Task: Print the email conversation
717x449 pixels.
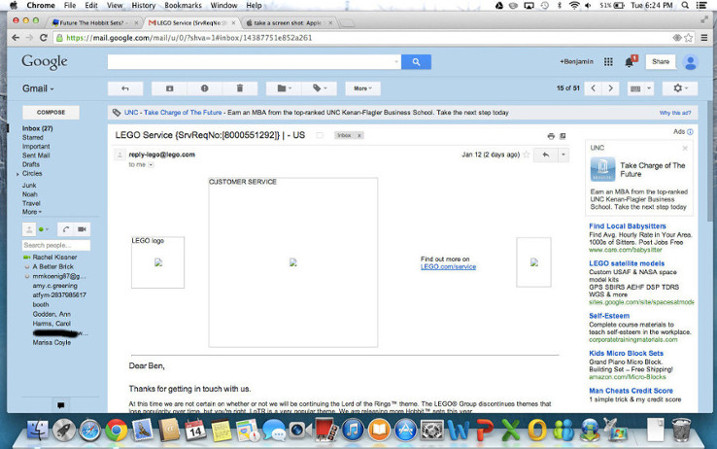Action: point(550,135)
